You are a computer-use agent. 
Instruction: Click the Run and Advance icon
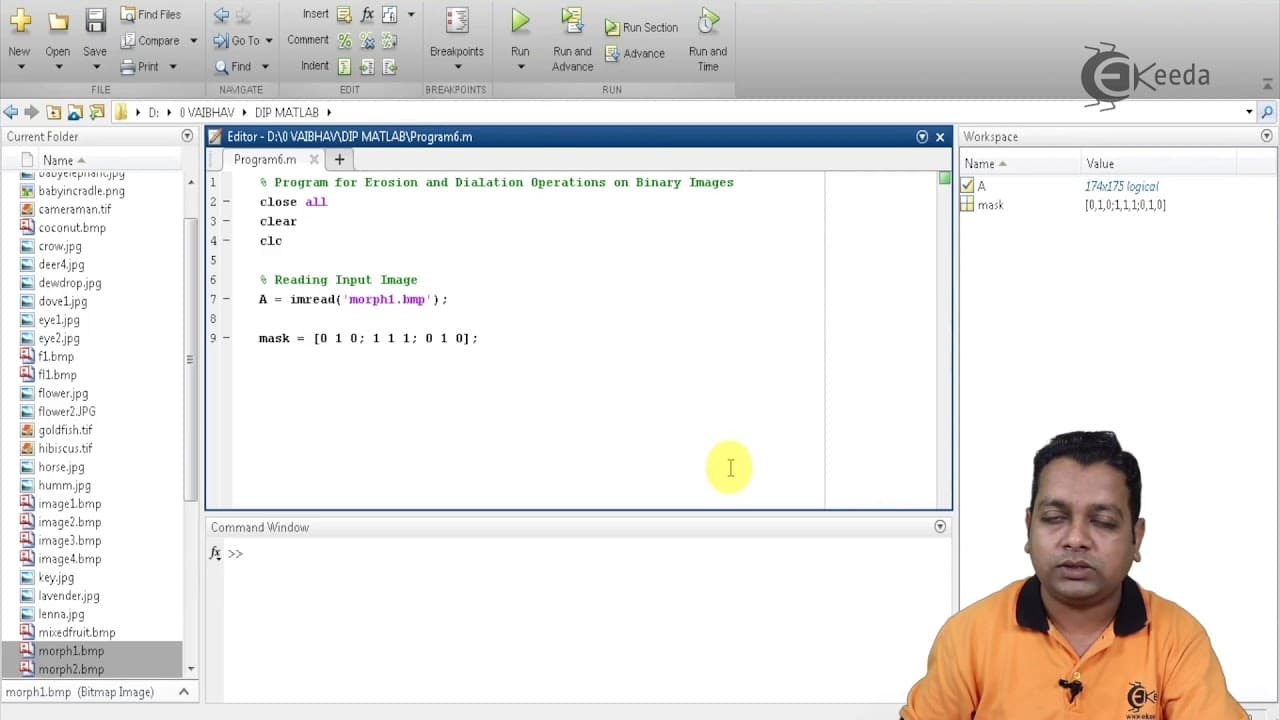pos(572,20)
